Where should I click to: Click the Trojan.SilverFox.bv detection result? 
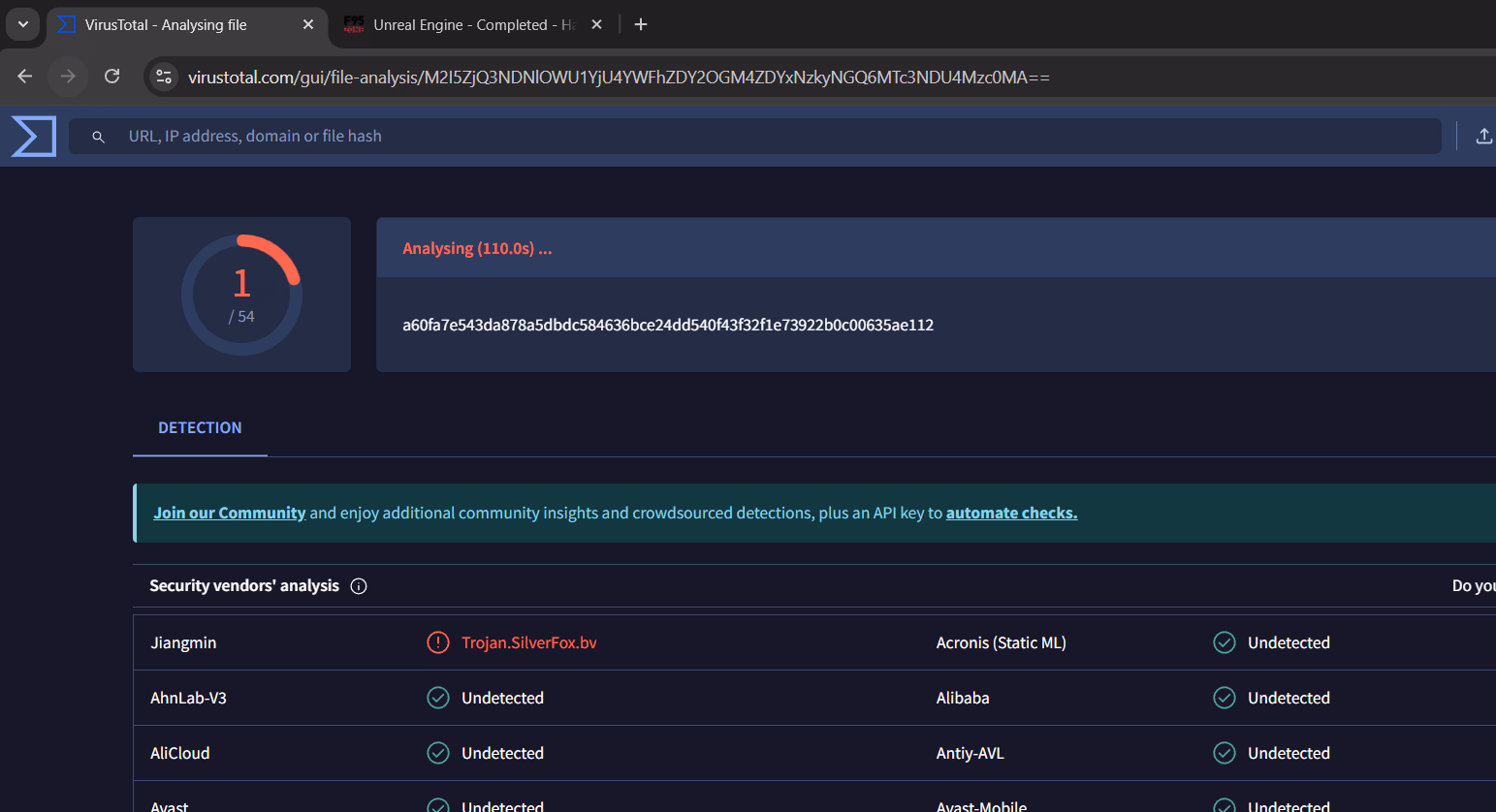click(x=529, y=642)
